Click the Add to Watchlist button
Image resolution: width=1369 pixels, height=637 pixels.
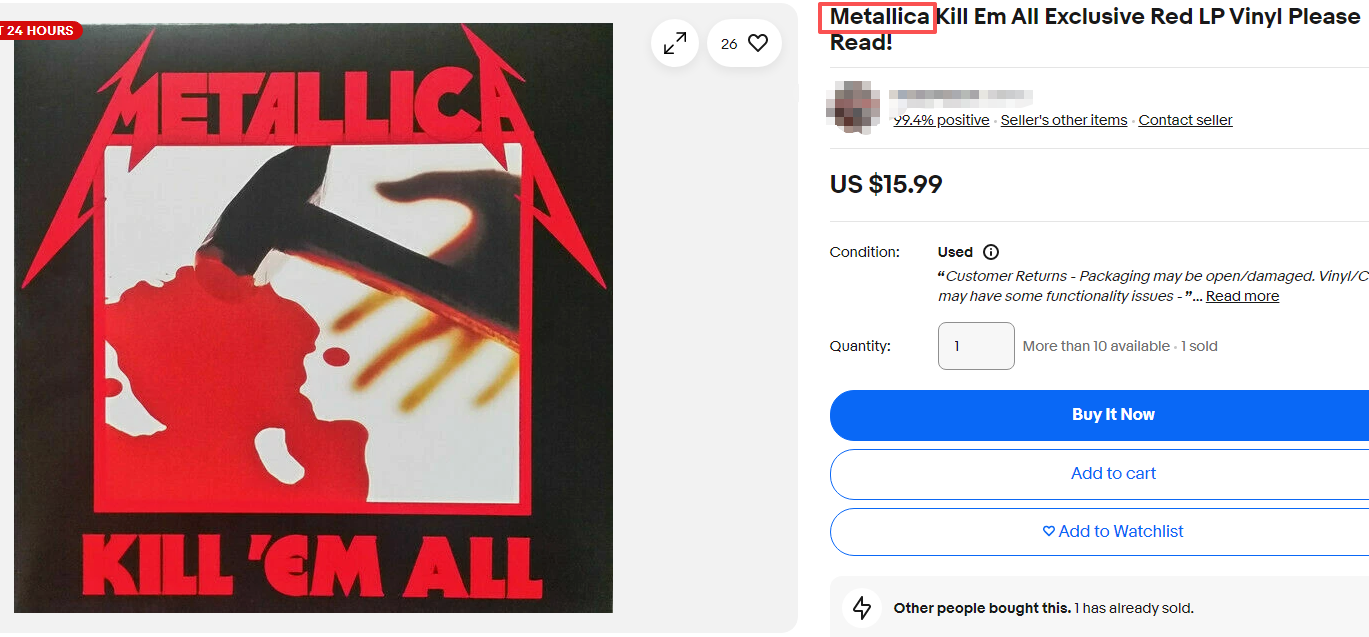(x=1100, y=532)
